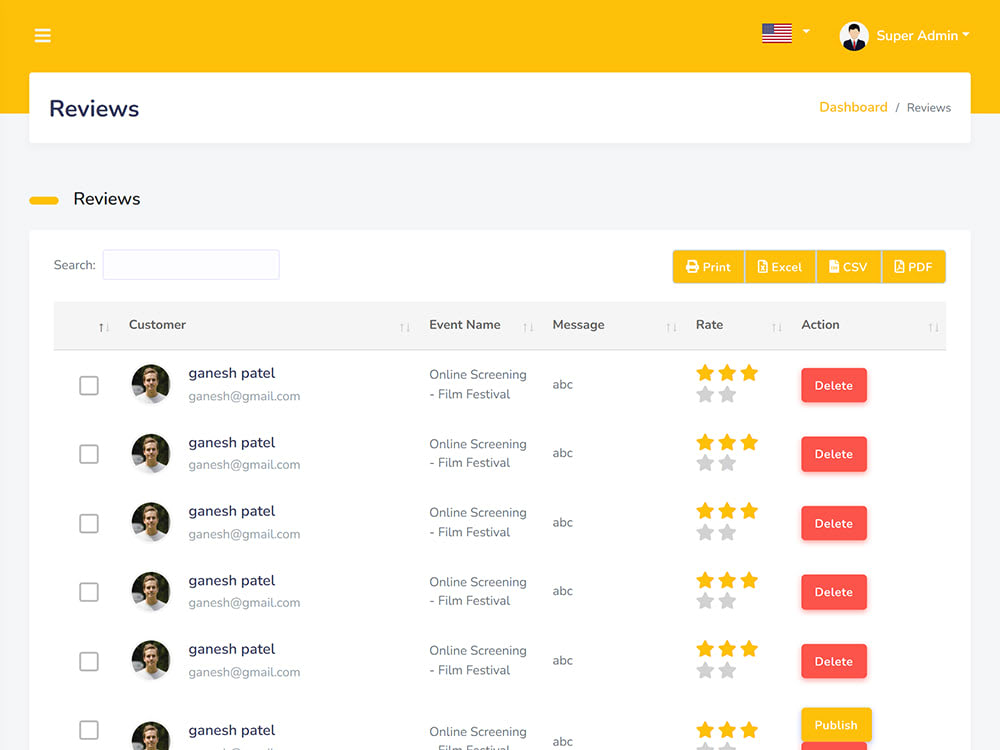Open the Super Admin account dropdown
This screenshot has width=1000, height=750.
coord(923,36)
